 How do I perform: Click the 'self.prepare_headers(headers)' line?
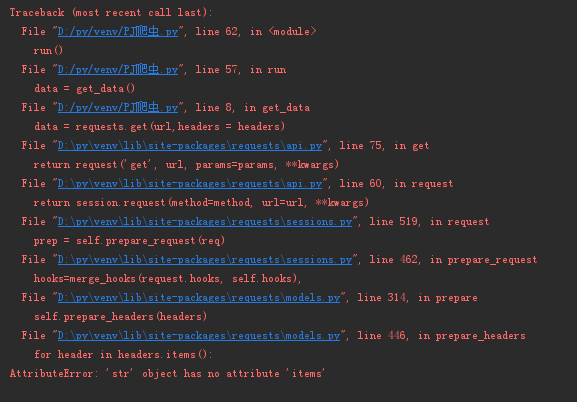[120, 317]
